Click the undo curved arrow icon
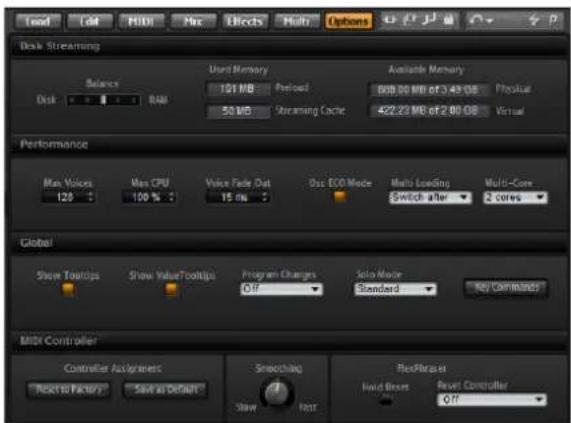This screenshot has width=571, height=423. 477,20
